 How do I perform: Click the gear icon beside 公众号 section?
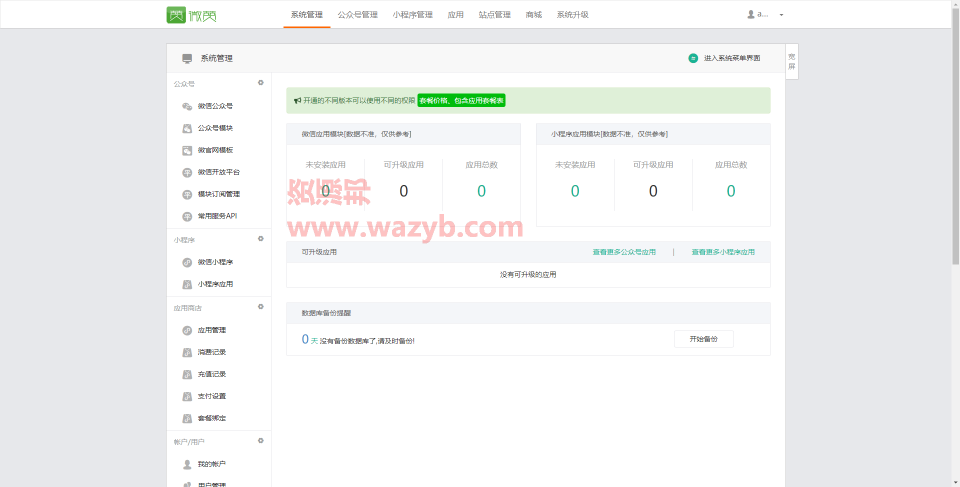click(261, 83)
